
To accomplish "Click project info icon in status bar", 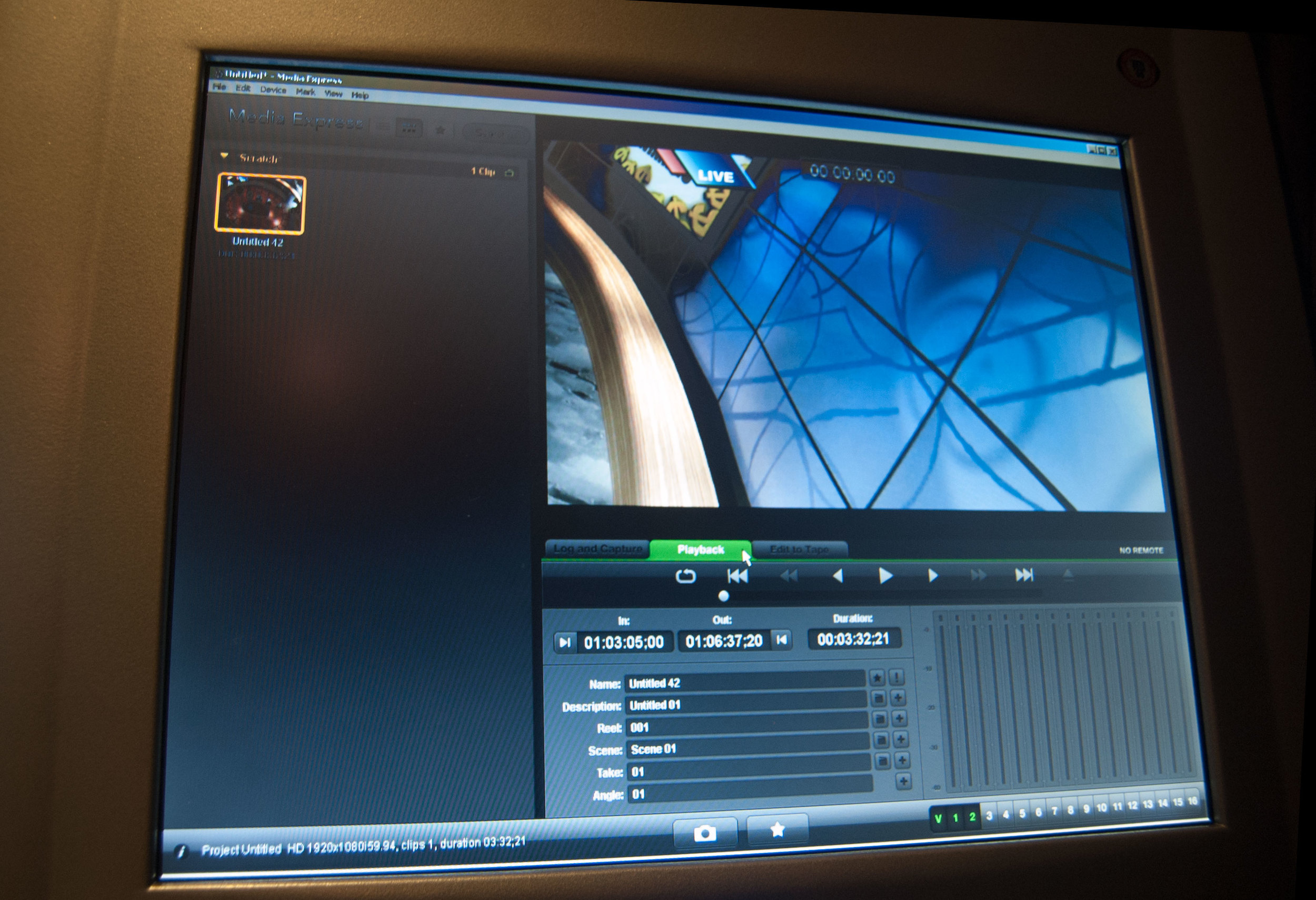I will 181,852.
